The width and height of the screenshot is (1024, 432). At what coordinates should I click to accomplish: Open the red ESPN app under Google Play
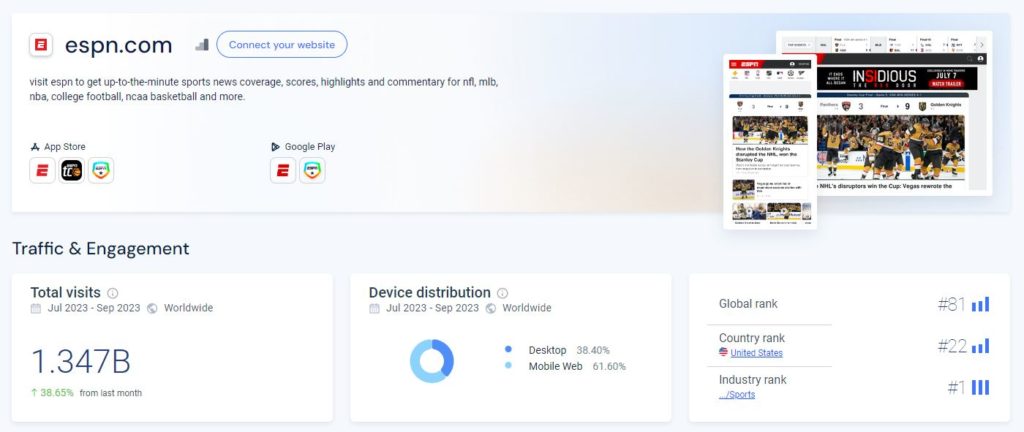coord(283,170)
